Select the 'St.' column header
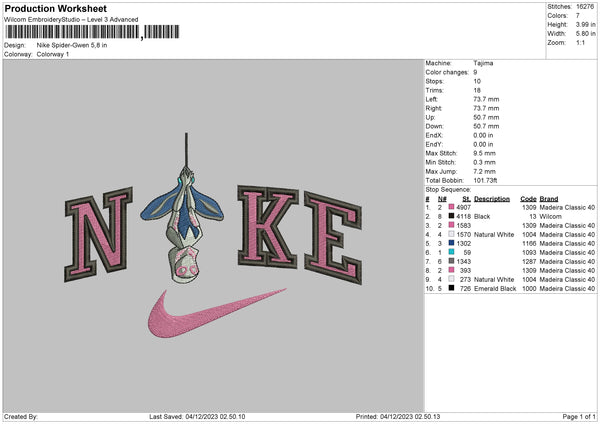The width and height of the screenshot is (600, 424). click(x=466, y=199)
